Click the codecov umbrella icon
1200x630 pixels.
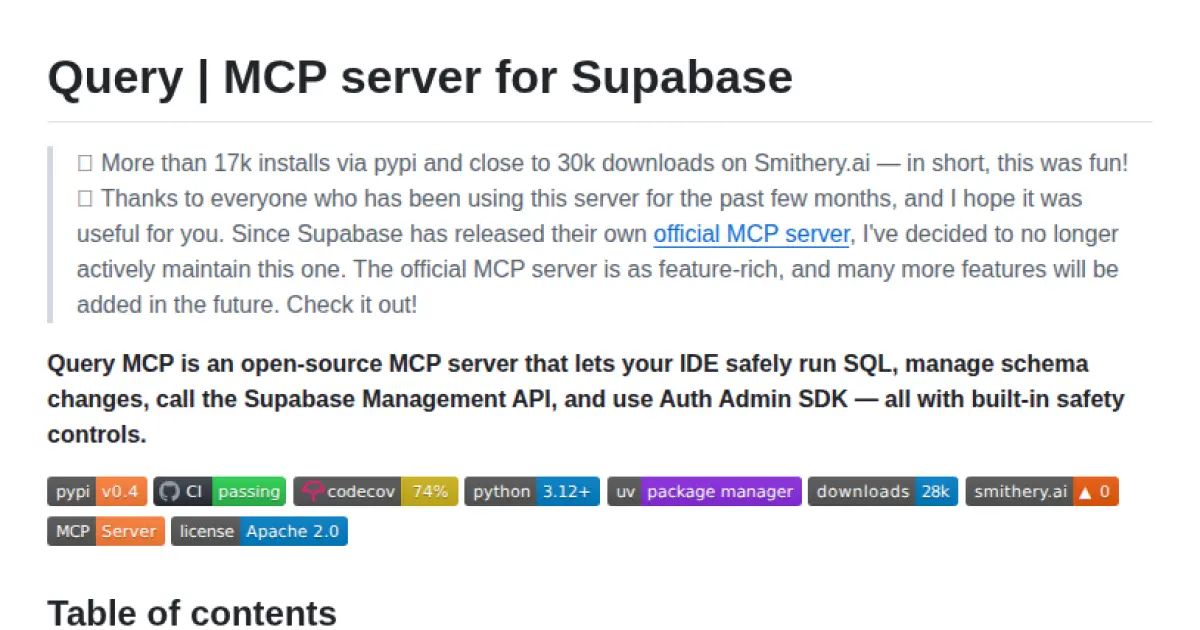312,491
